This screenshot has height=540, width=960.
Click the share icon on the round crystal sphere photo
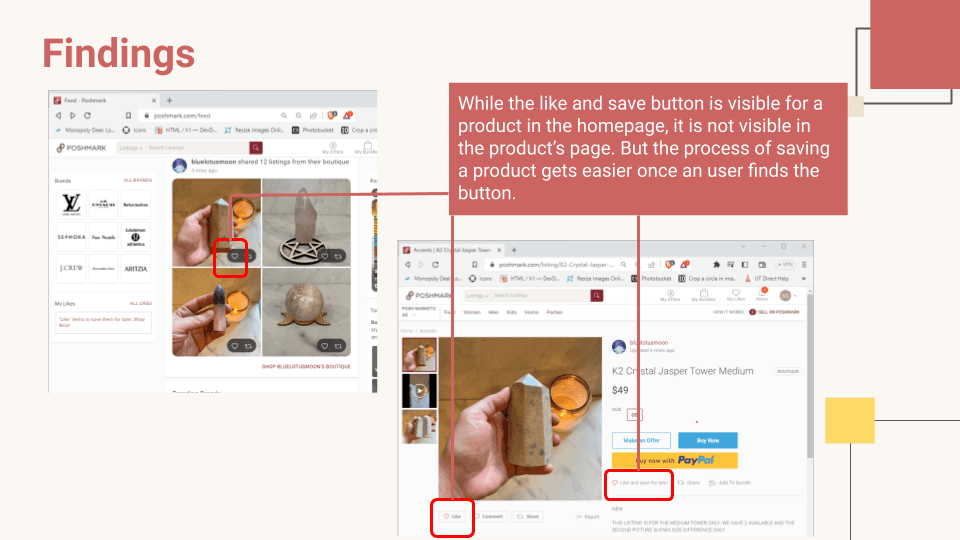(338, 346)
